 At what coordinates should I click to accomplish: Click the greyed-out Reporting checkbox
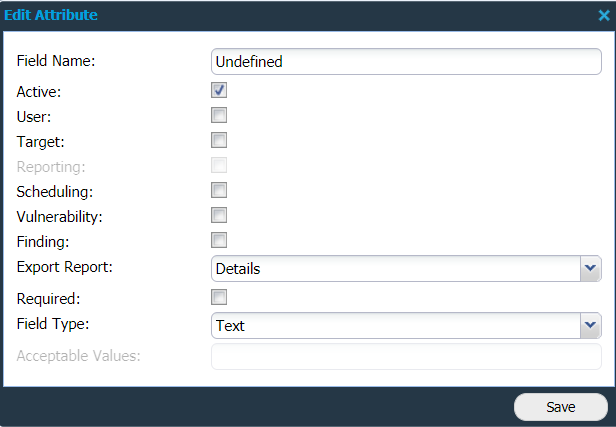click(x=219, y=165)
